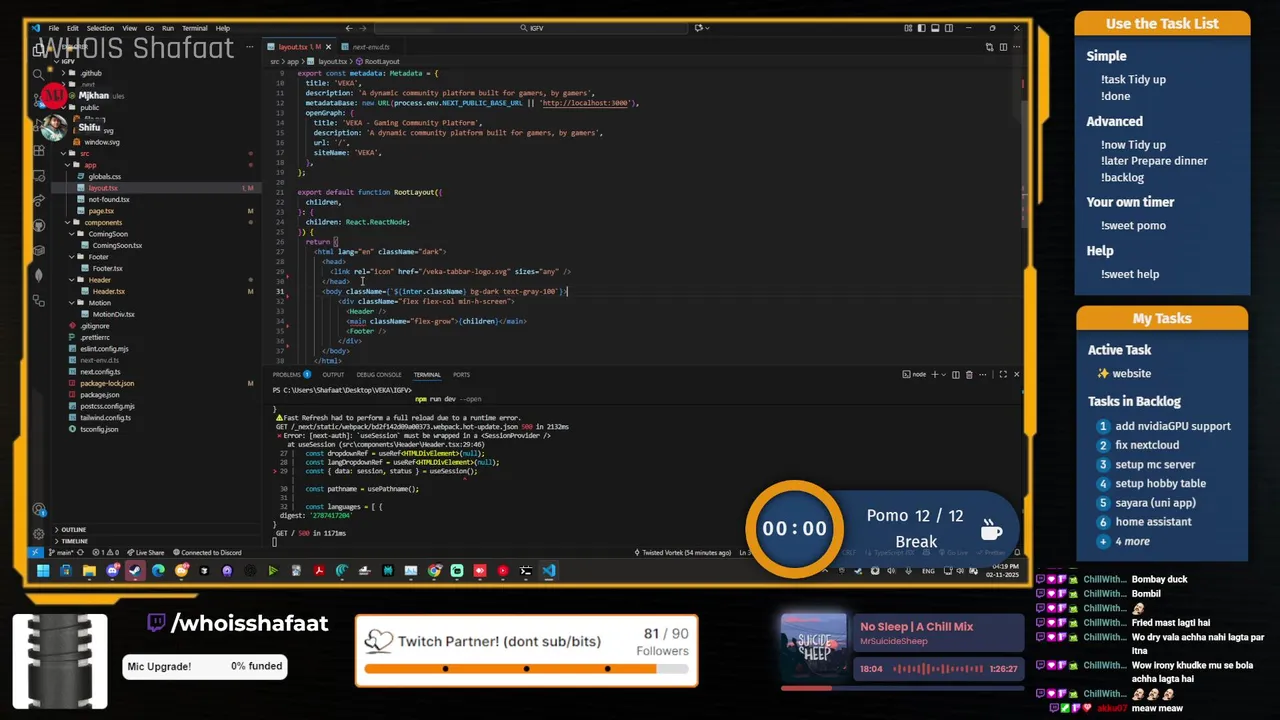Open the Run menu

(x=168, y=28)
